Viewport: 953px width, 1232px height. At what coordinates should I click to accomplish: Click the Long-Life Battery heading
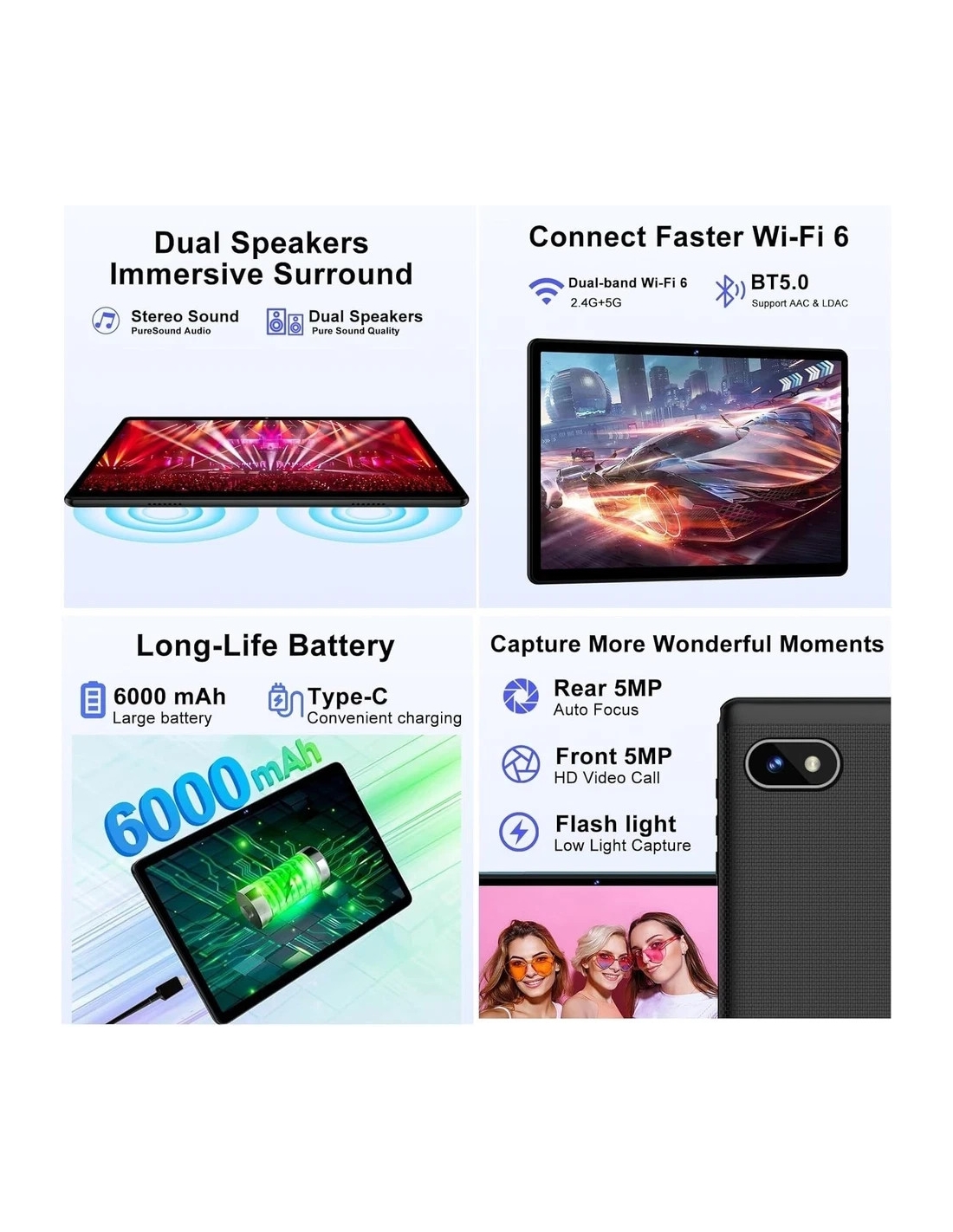click(x=265, y=645)
